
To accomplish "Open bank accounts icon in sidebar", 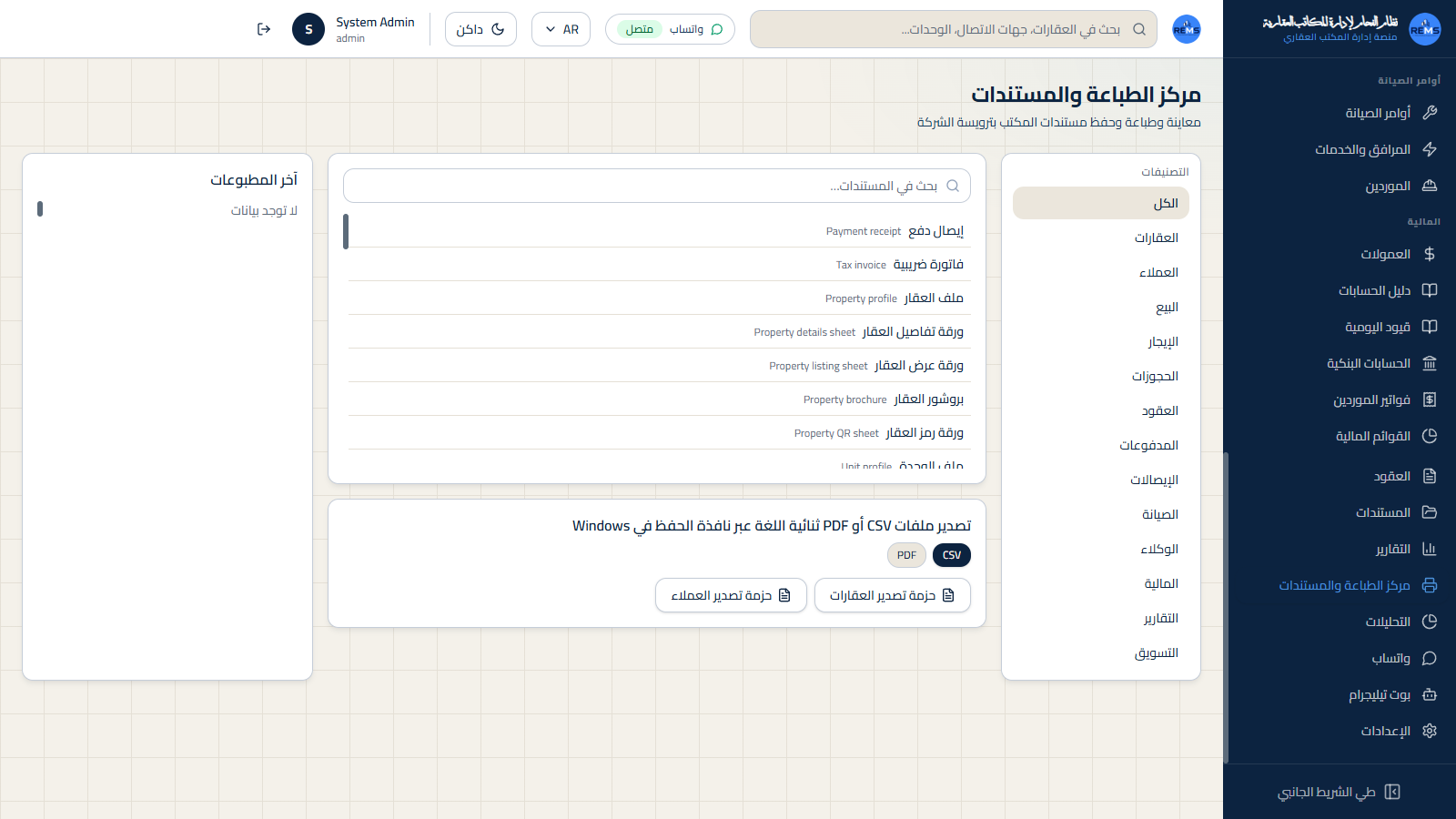I will point(1430,363).
